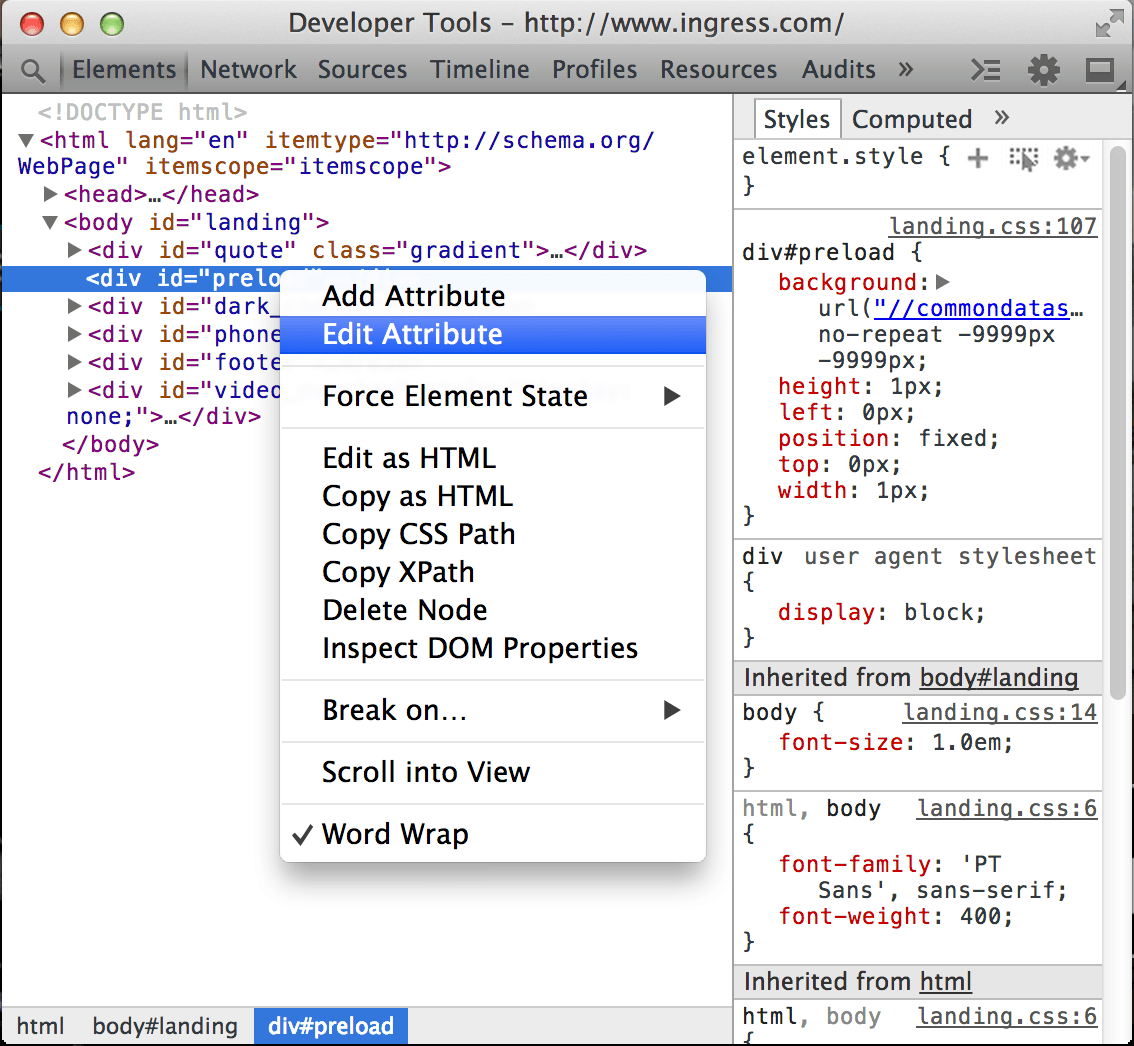Open the landing.css:107 source link
The image size is (1134, 1046).
pyautogui.click(x=992, y=226)
